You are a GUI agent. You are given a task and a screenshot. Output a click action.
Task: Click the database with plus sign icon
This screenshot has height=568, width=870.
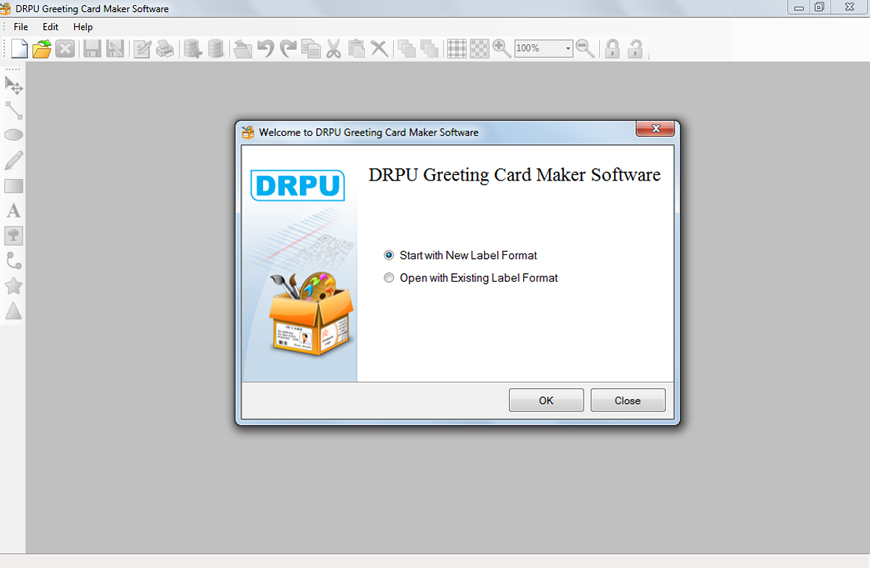tap(193, 49)
